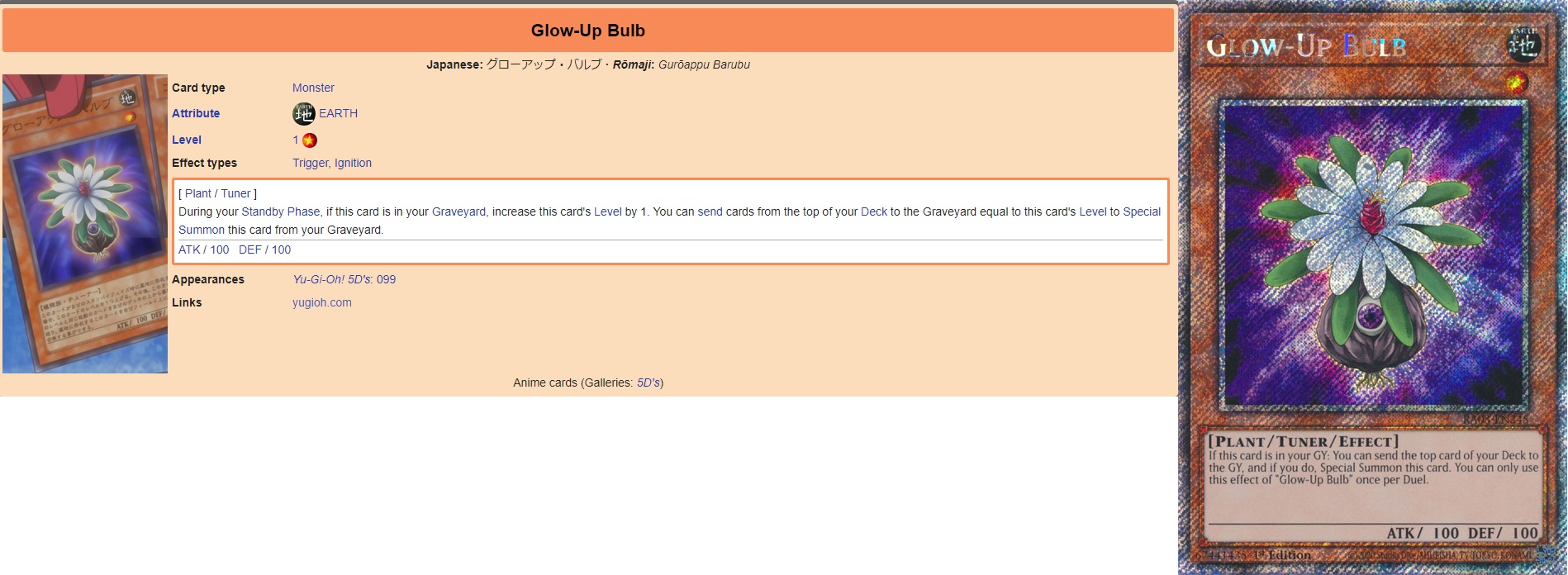Click the 'Card type' label
Image resolution: width=1568 pixels, height=575 pixels.
click(198, 88)
